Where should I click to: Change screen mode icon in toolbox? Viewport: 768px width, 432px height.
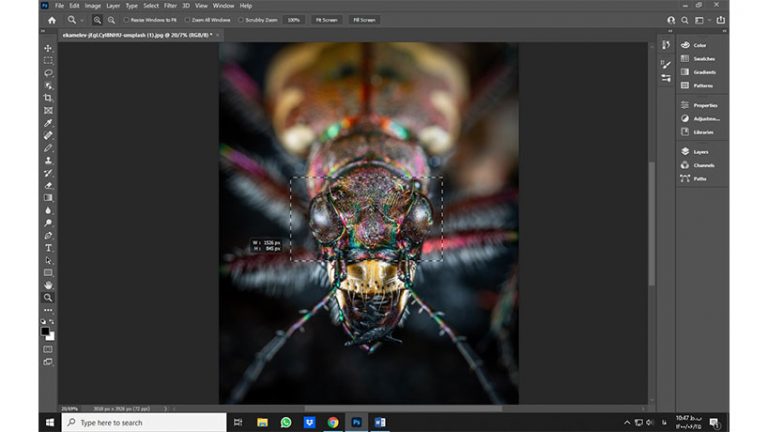click(x=48, y=362)
